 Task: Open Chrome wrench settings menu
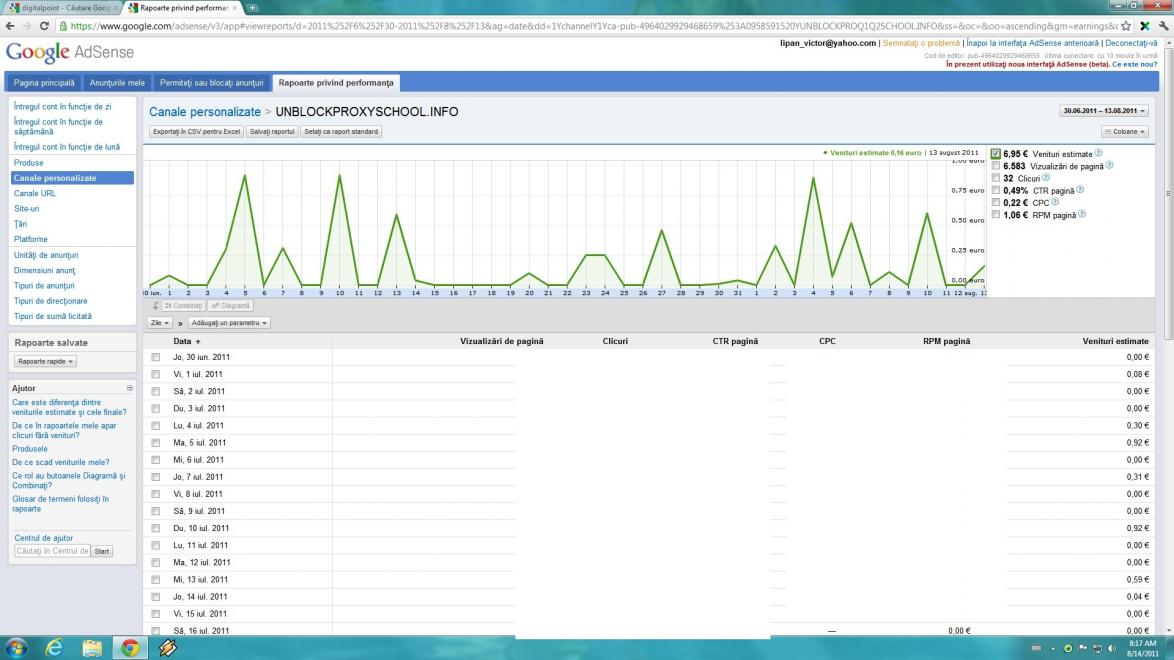tap(1162, 26)
